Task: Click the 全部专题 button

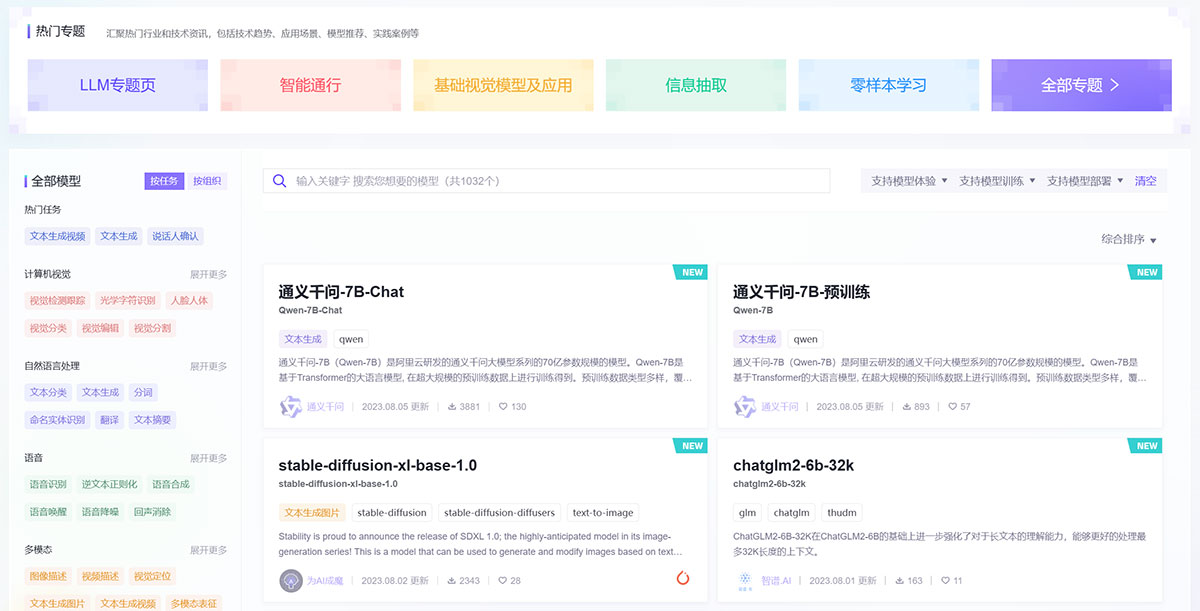Action: pyautogui.click(x=1080, y=85)
